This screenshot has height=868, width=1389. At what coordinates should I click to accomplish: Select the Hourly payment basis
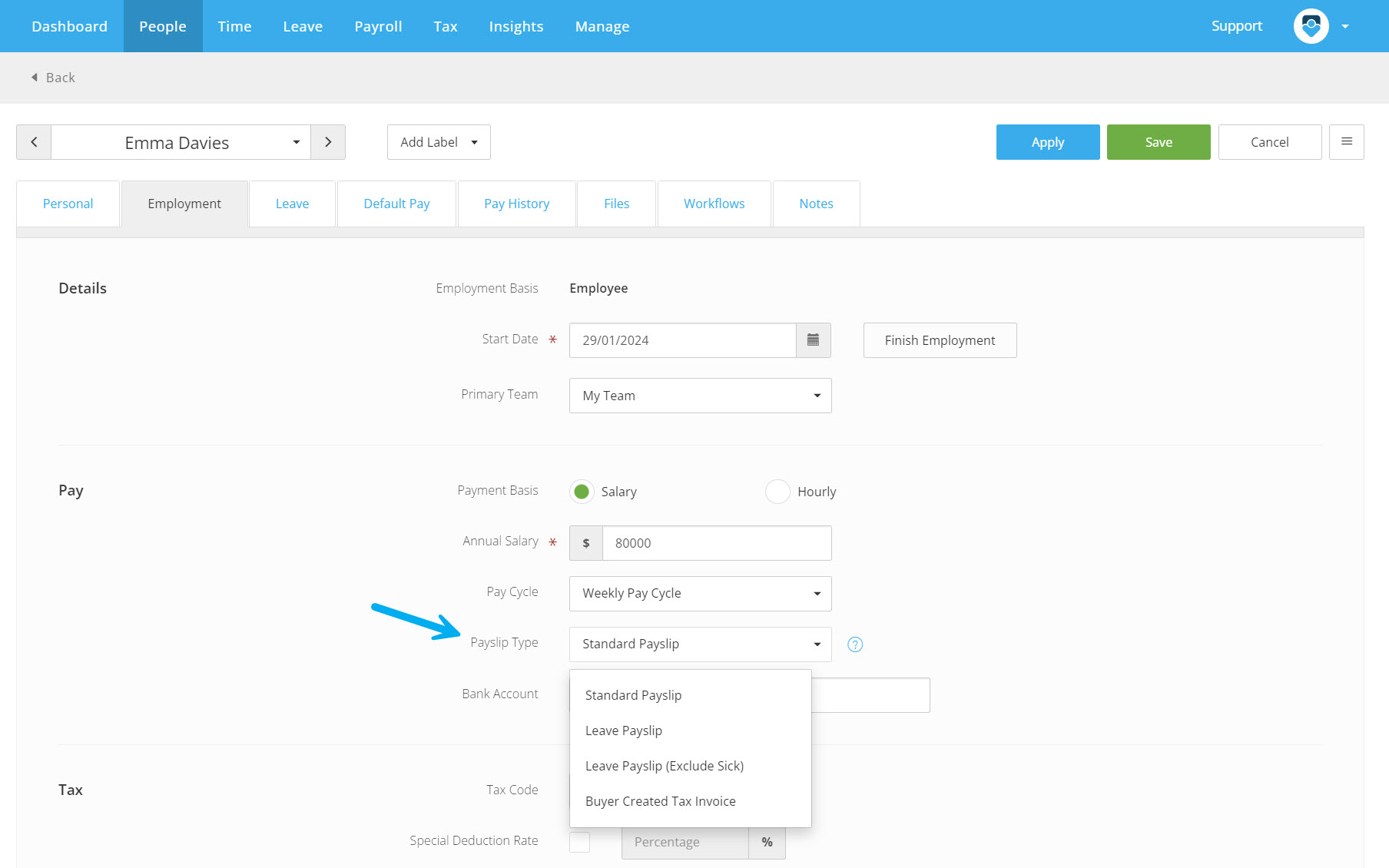[x=777, y=492]
